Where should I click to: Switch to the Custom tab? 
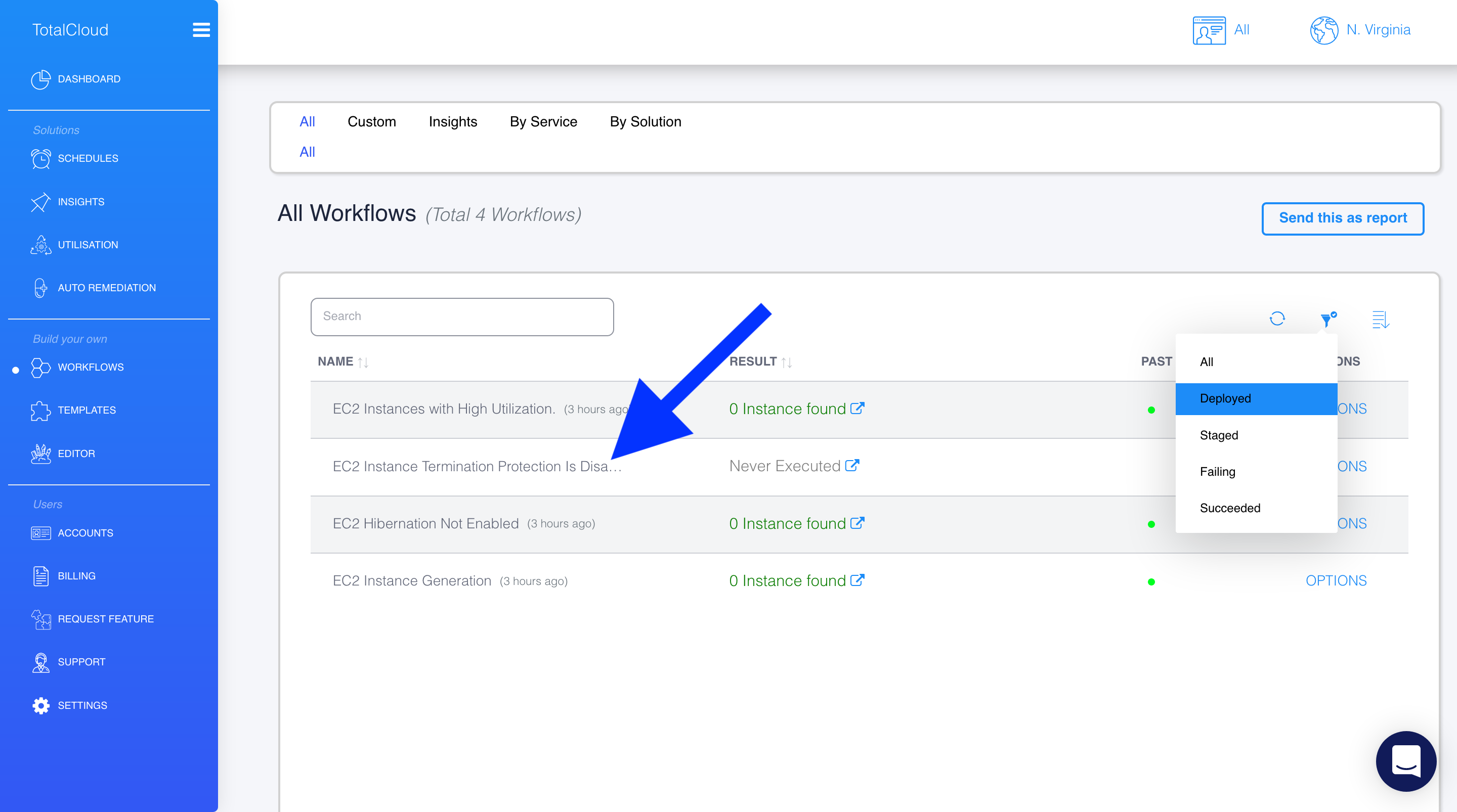pyautogui.click(x=372, y=121)
